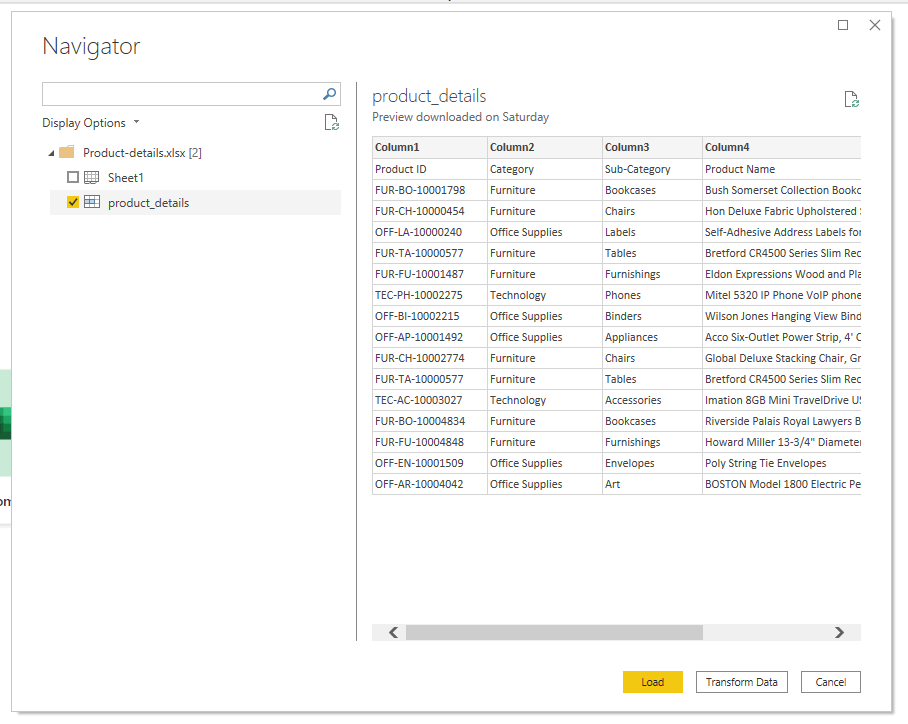This screenshot has height=724, width=908.
Task: Refresh the navigator tree list
Action: tap(331, 123)
